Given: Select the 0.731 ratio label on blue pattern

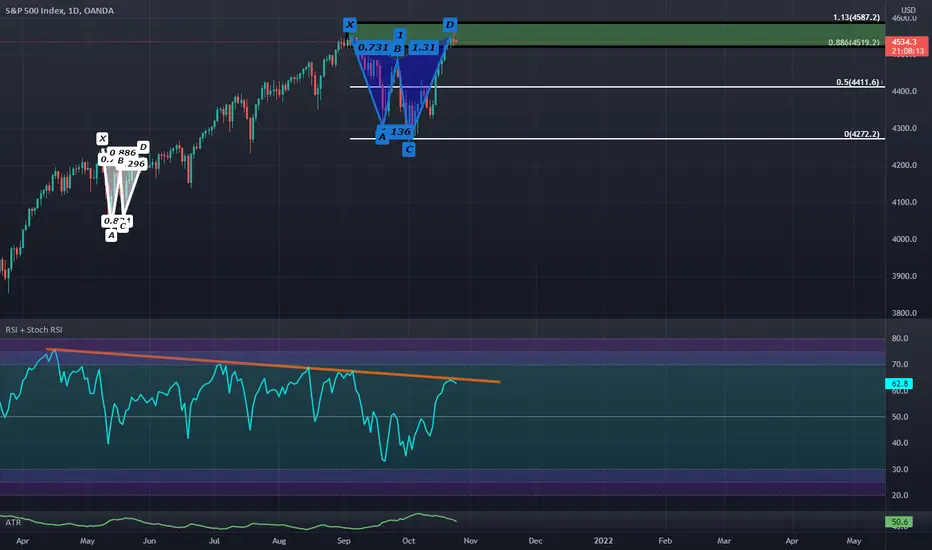Looking at the screenshot, I should [x=373, y=48].
